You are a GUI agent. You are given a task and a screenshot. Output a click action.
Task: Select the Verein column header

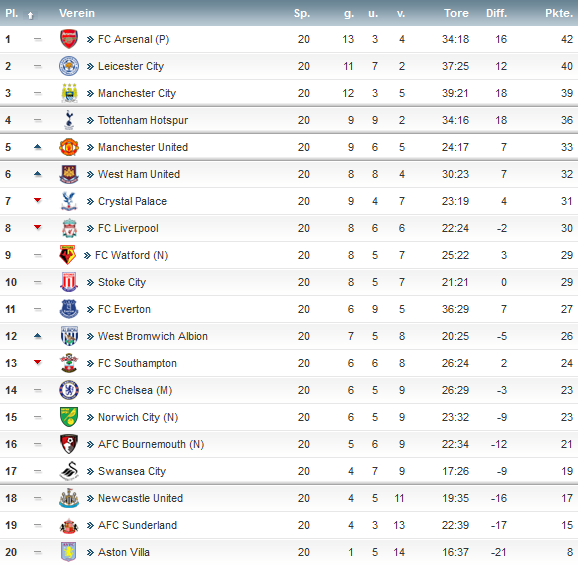(77, 13)
